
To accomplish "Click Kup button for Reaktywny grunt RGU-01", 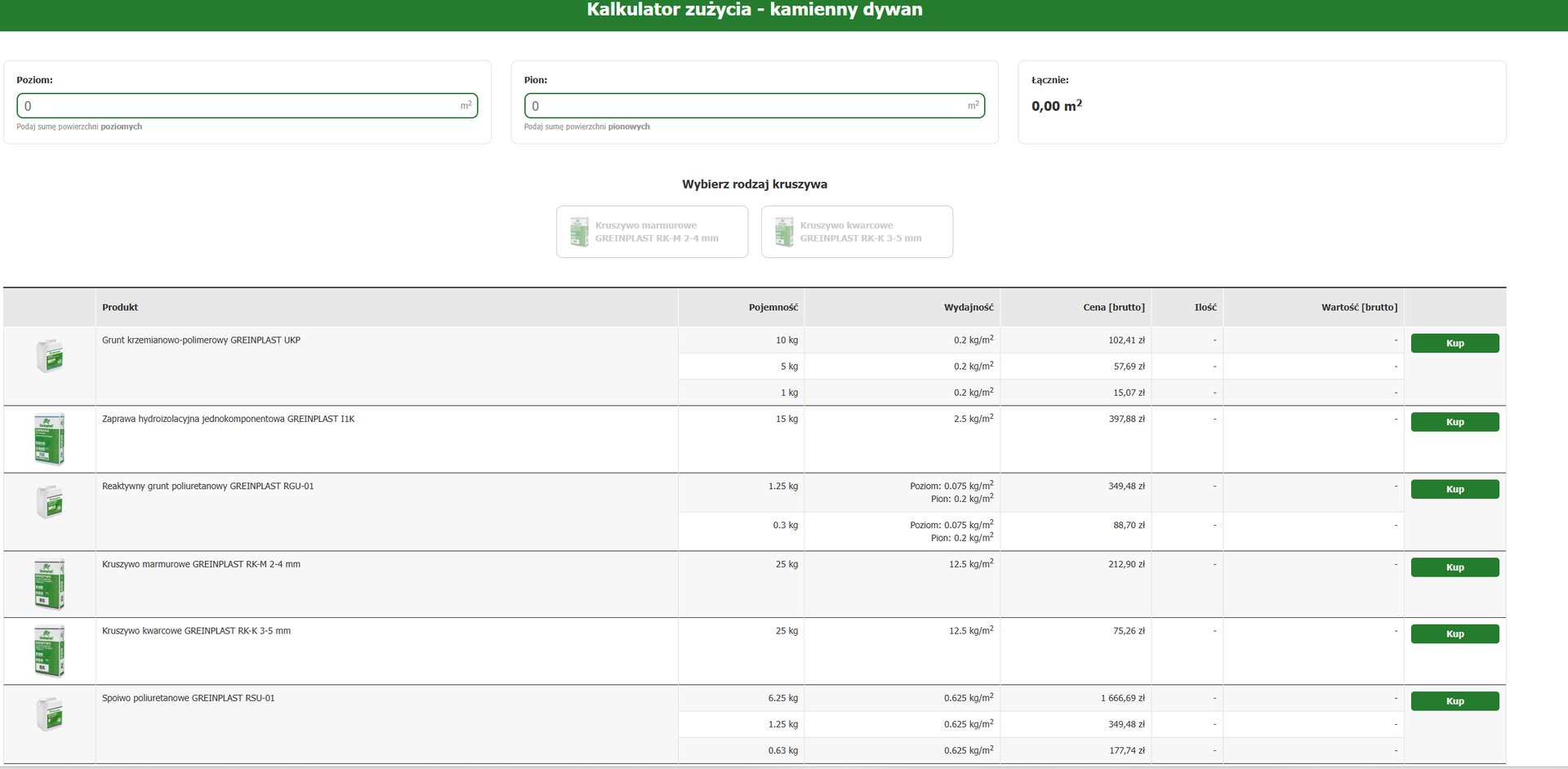I will (1454, 489).
